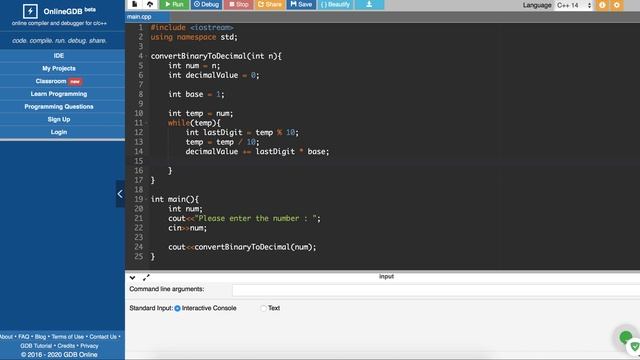Open the Contact Us footer link
This screenshot has width=640, height=360.
coord(103,337)
